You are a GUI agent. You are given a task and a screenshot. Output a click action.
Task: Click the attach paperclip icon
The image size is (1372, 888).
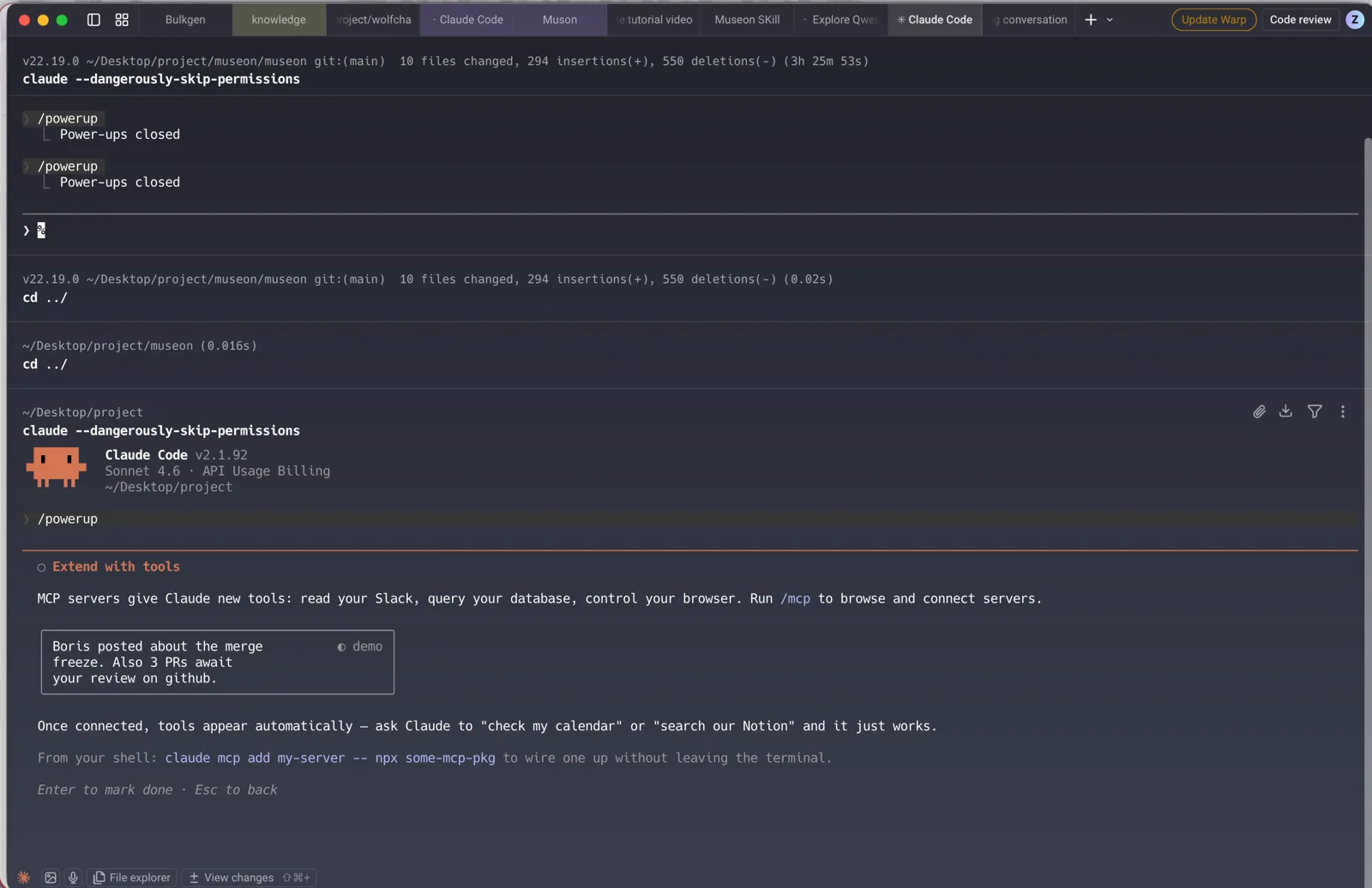(x=1259, y=411)
